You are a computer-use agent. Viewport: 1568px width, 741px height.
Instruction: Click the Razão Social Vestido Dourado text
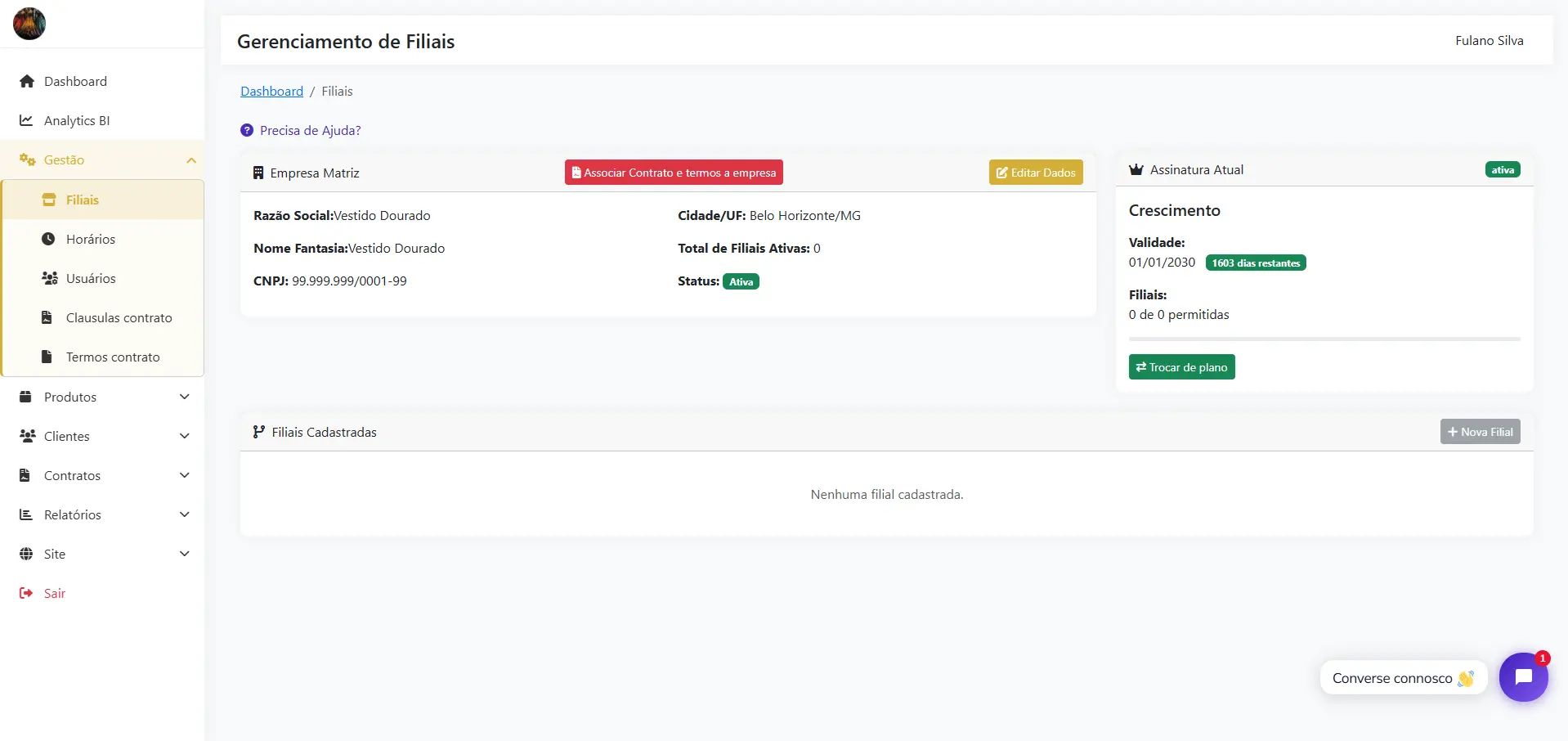pos(342,215)
